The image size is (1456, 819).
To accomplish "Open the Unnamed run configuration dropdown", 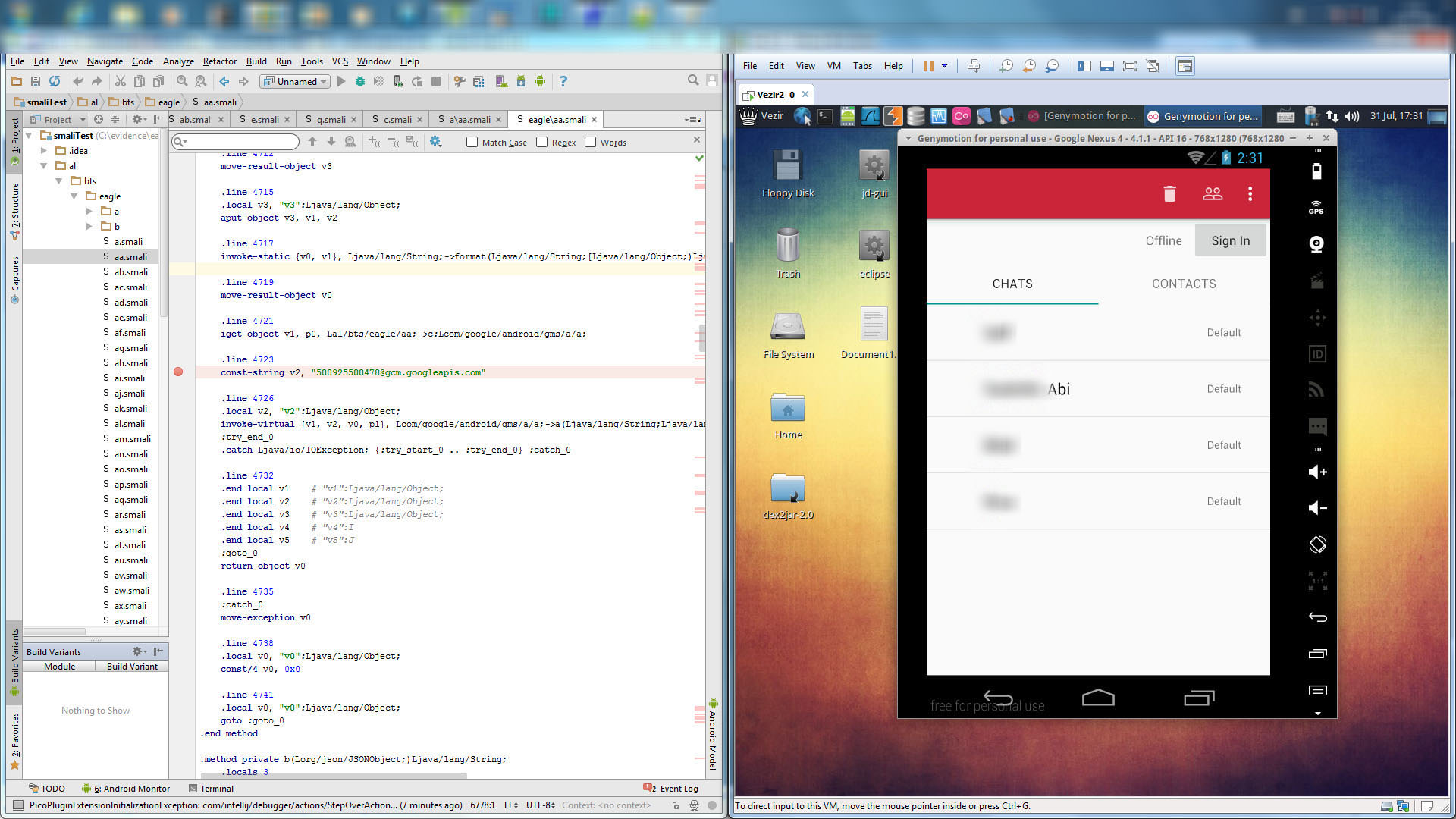I will pos(296,81).
